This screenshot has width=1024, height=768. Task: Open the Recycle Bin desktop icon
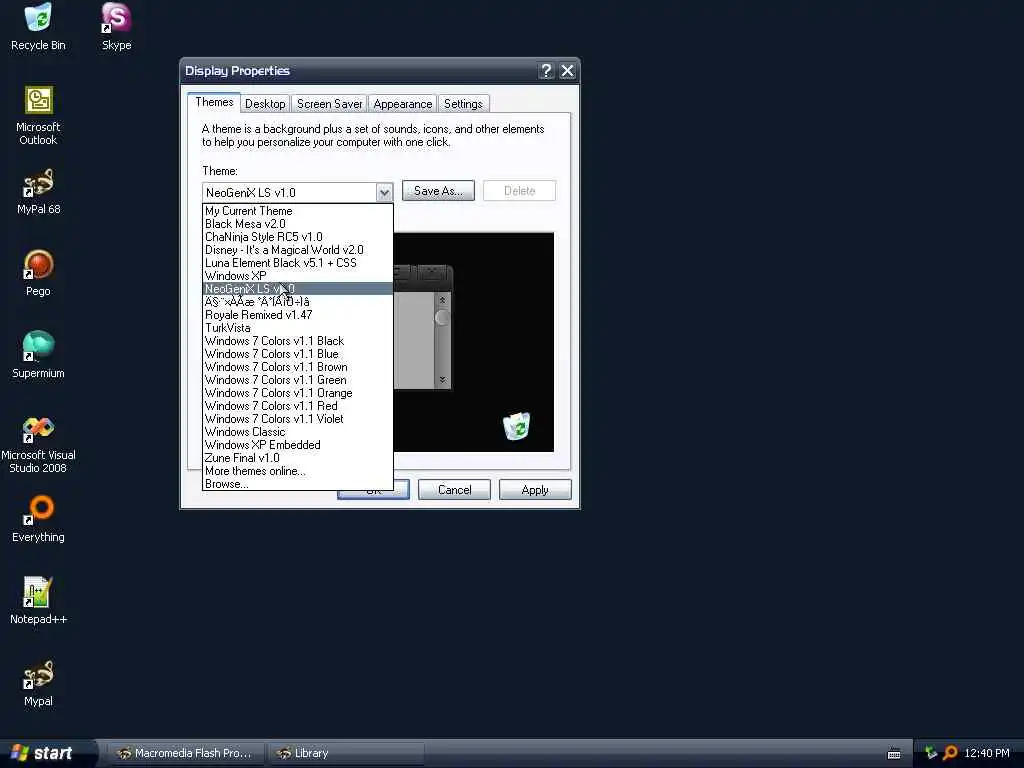click(x=38, y=27)
